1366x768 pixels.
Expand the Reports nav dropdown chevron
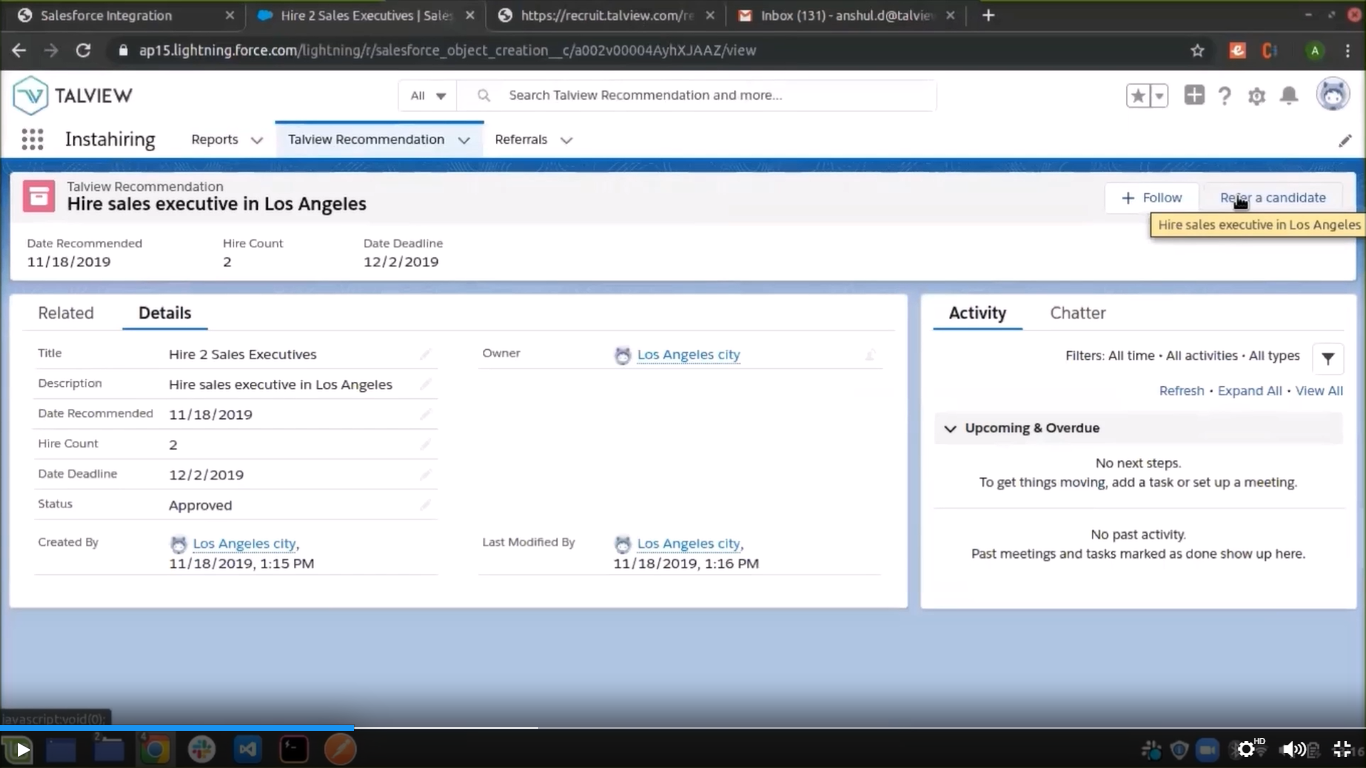[257, 140]
